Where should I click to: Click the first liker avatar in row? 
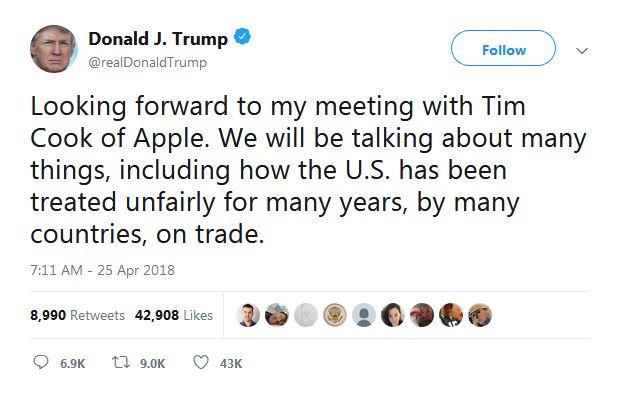(x=250, y=315)
